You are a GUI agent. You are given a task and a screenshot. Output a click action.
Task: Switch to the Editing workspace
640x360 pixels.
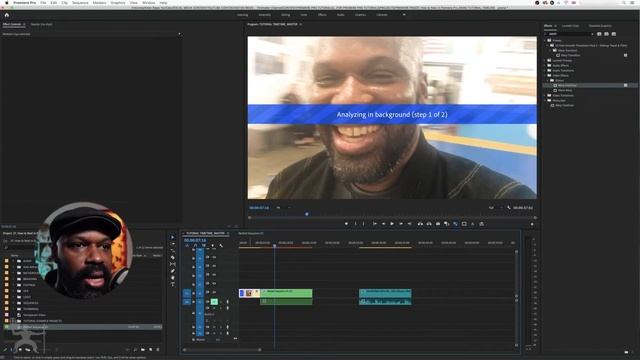[286, 15]
